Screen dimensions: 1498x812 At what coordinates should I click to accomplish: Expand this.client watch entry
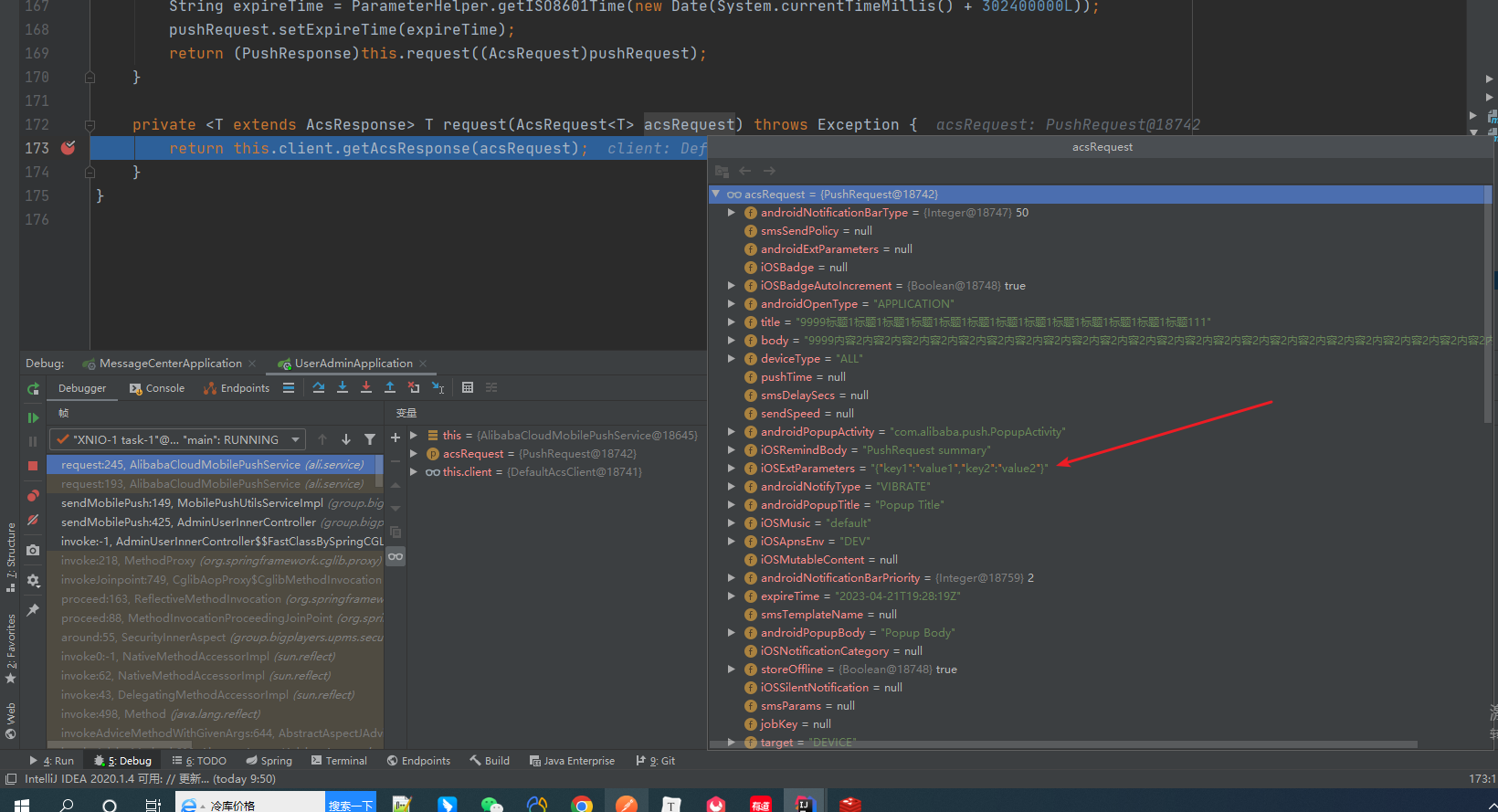pos(414,472)
